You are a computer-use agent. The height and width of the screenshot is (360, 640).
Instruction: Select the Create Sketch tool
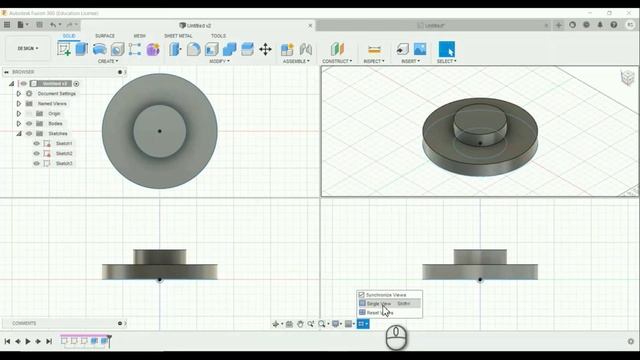[x=64, y=49]
